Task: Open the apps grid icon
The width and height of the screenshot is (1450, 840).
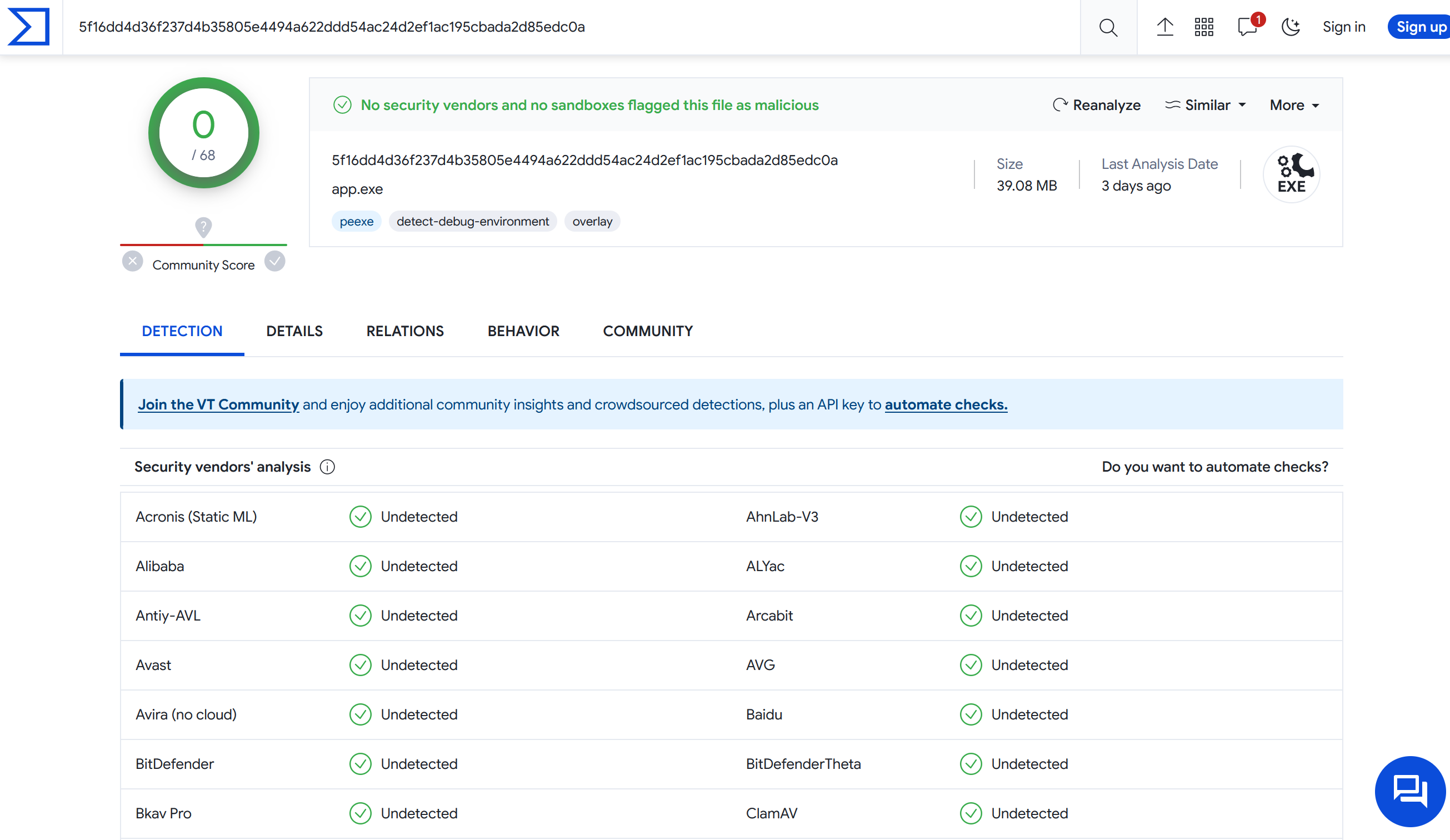Action: (1204, 27)
